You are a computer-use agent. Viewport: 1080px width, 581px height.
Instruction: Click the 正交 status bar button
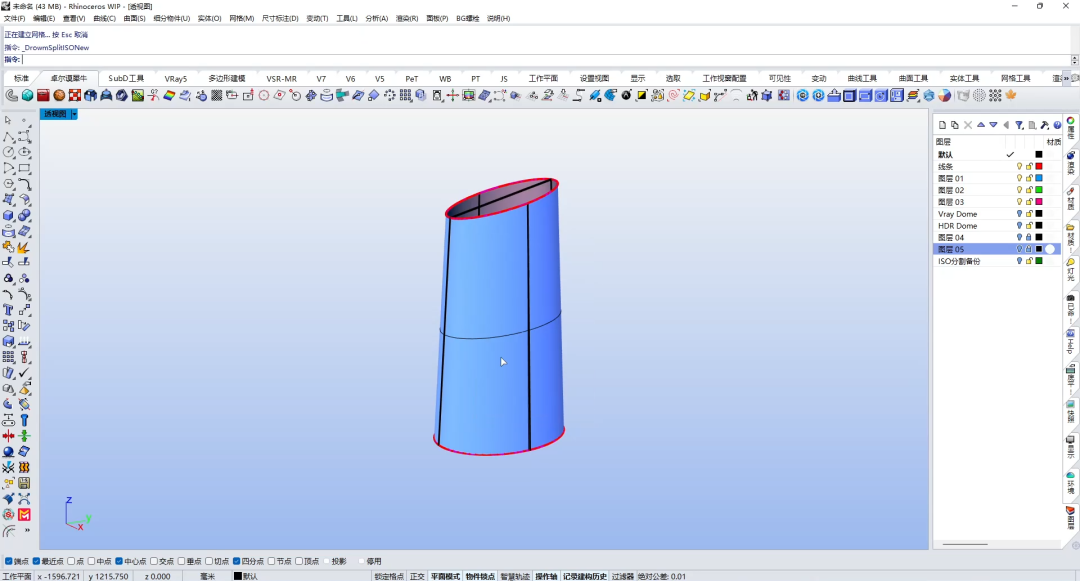[x=417, y=576]
